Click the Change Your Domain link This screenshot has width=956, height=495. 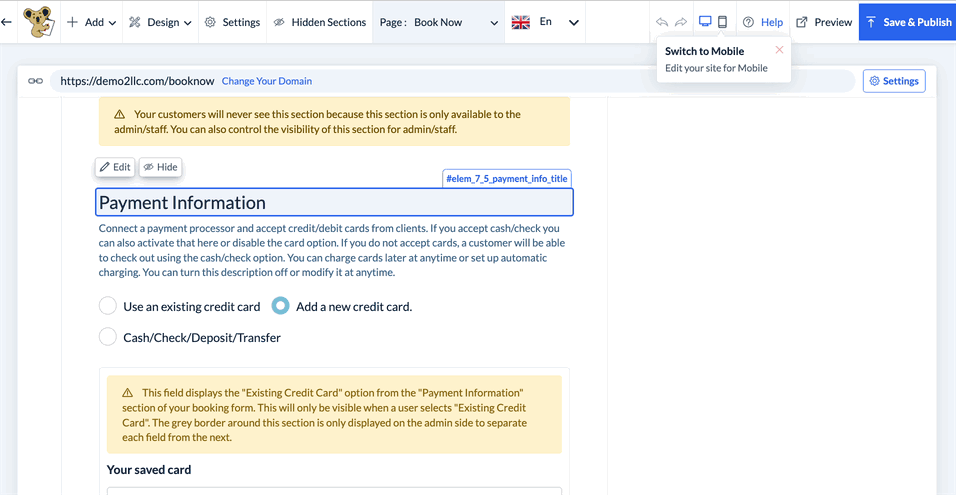click(266, 80)
